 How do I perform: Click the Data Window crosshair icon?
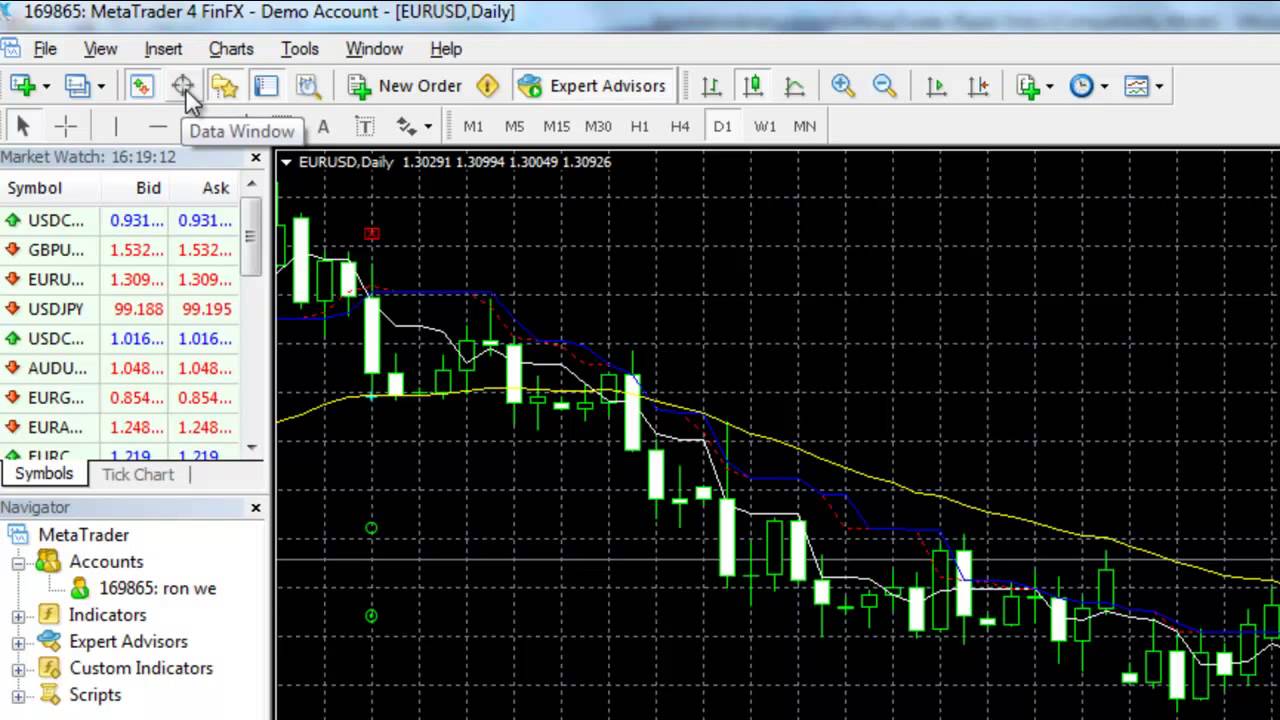[x=183, y=86]
